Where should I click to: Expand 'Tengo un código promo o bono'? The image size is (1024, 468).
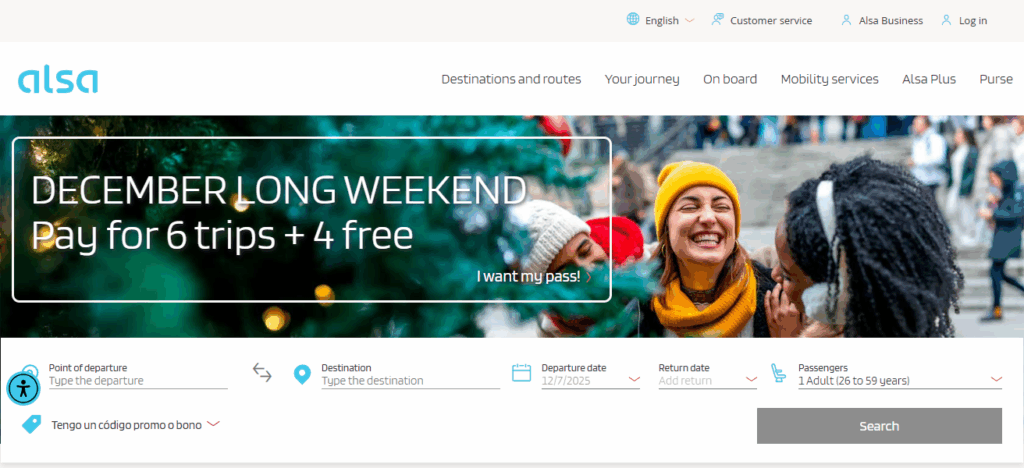pyautogui.click(x=135, y=425)
